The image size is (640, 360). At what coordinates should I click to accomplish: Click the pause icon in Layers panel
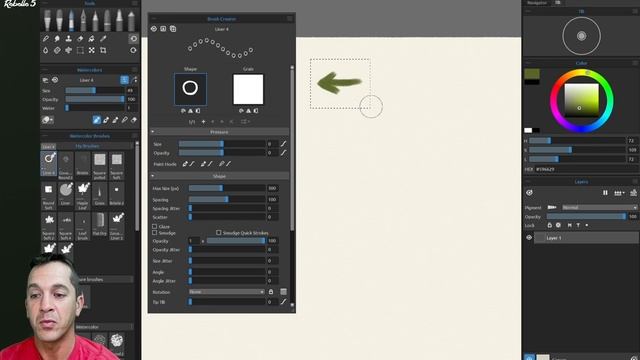[605, 193]
